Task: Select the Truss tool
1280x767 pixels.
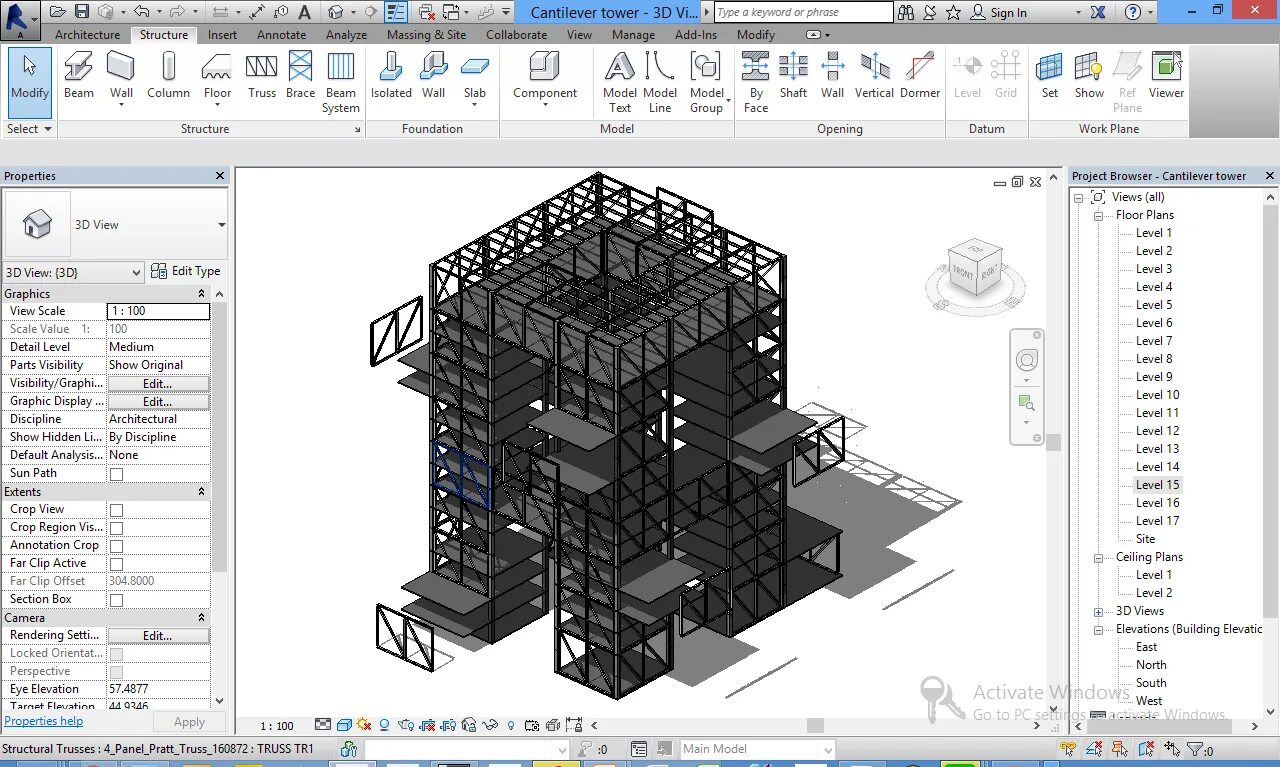Action: tap(261, 75)
